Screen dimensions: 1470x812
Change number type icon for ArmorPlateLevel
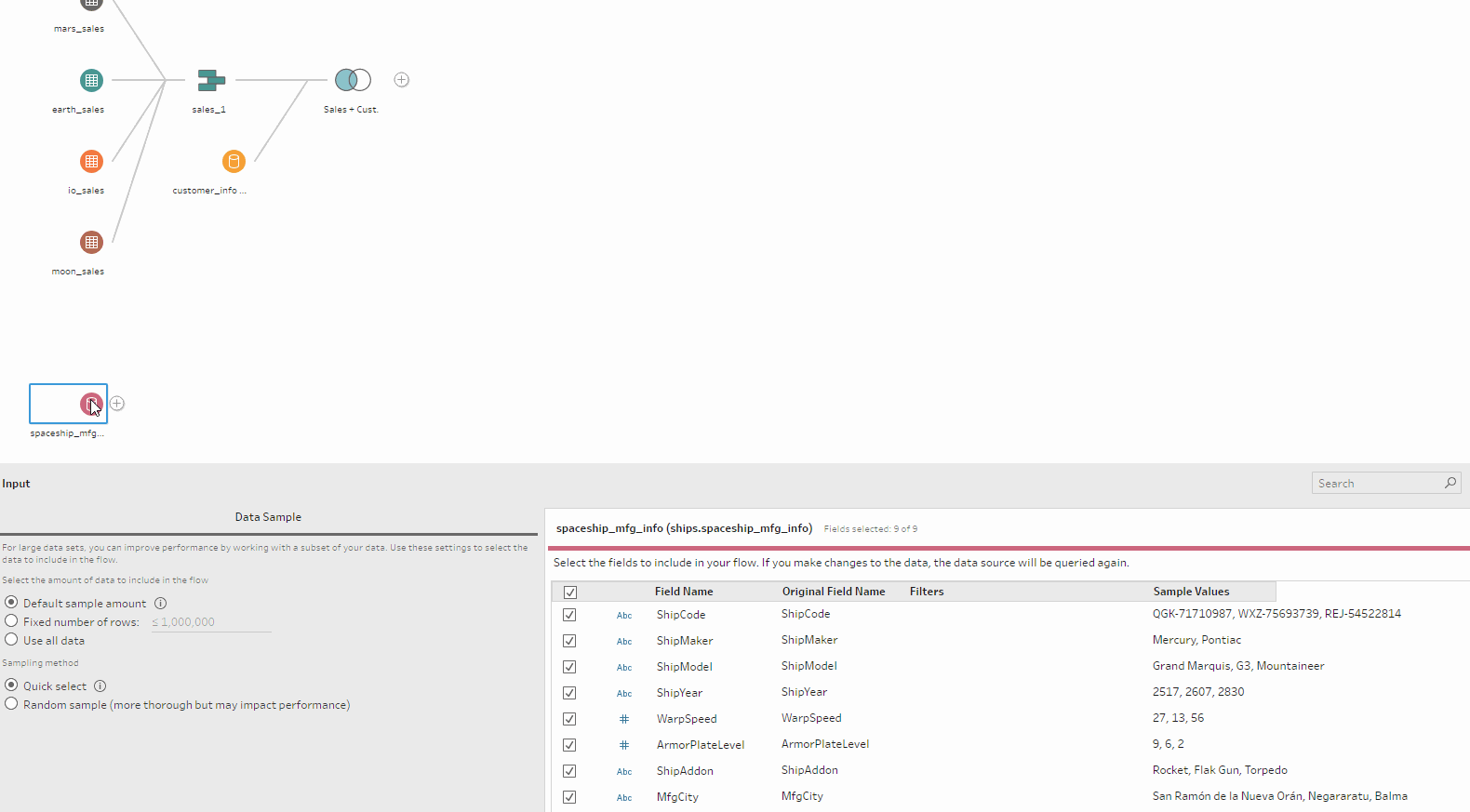click(x=624, y=745)
